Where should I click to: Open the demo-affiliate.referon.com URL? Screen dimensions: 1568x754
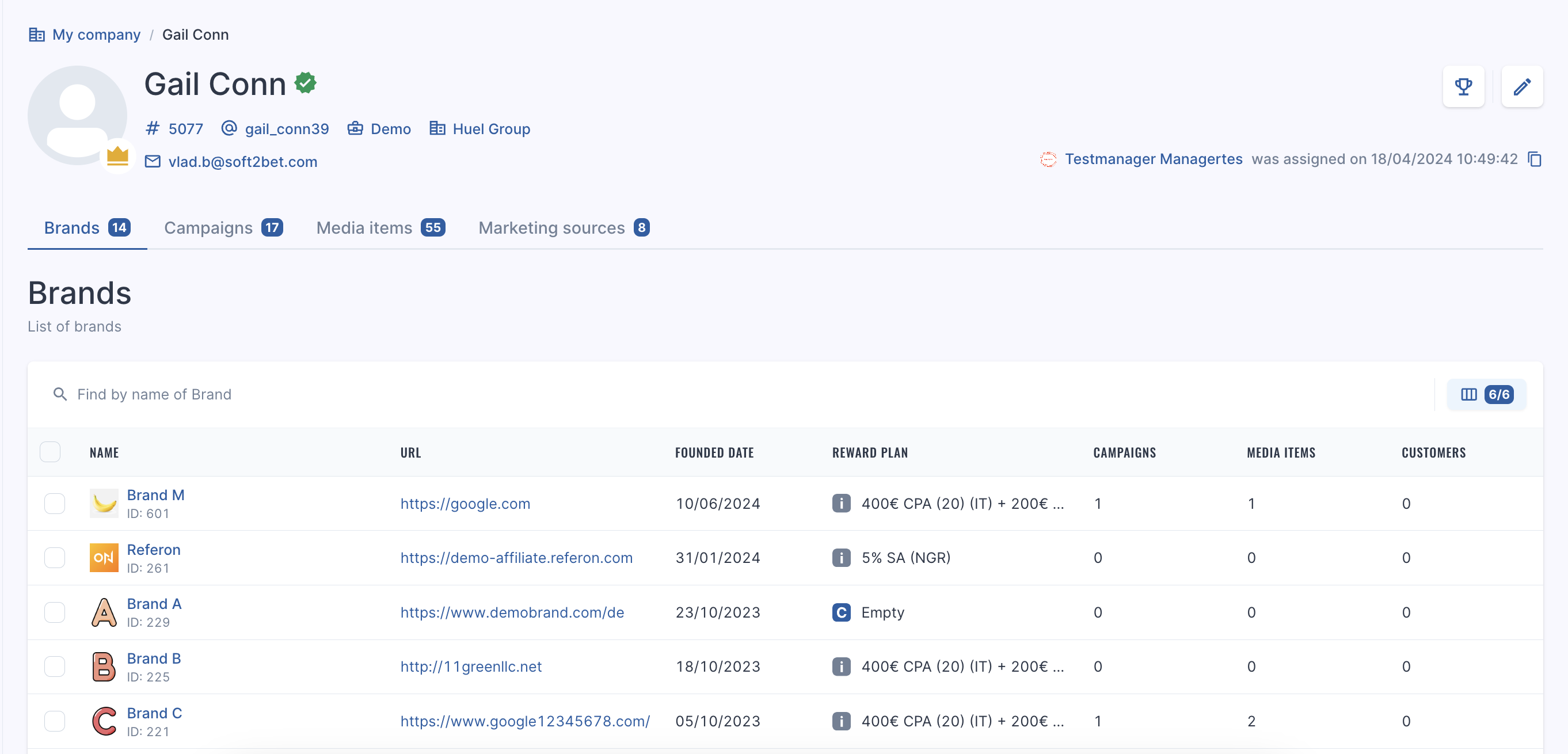tap(516, 557)
